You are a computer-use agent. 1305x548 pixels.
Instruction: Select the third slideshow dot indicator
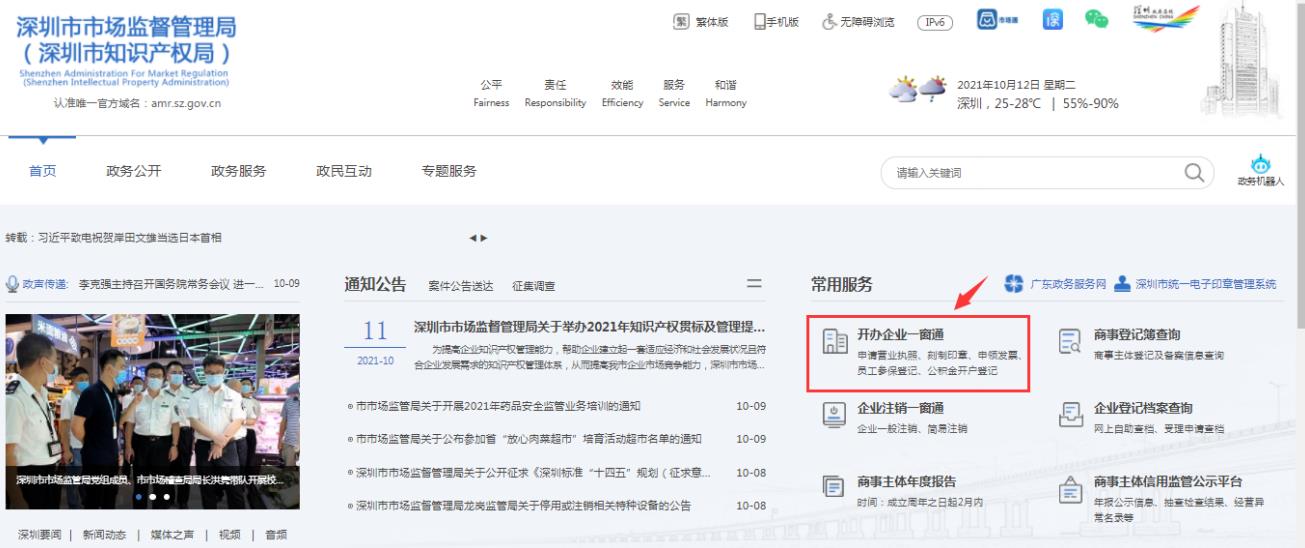[x=166, y=496]
